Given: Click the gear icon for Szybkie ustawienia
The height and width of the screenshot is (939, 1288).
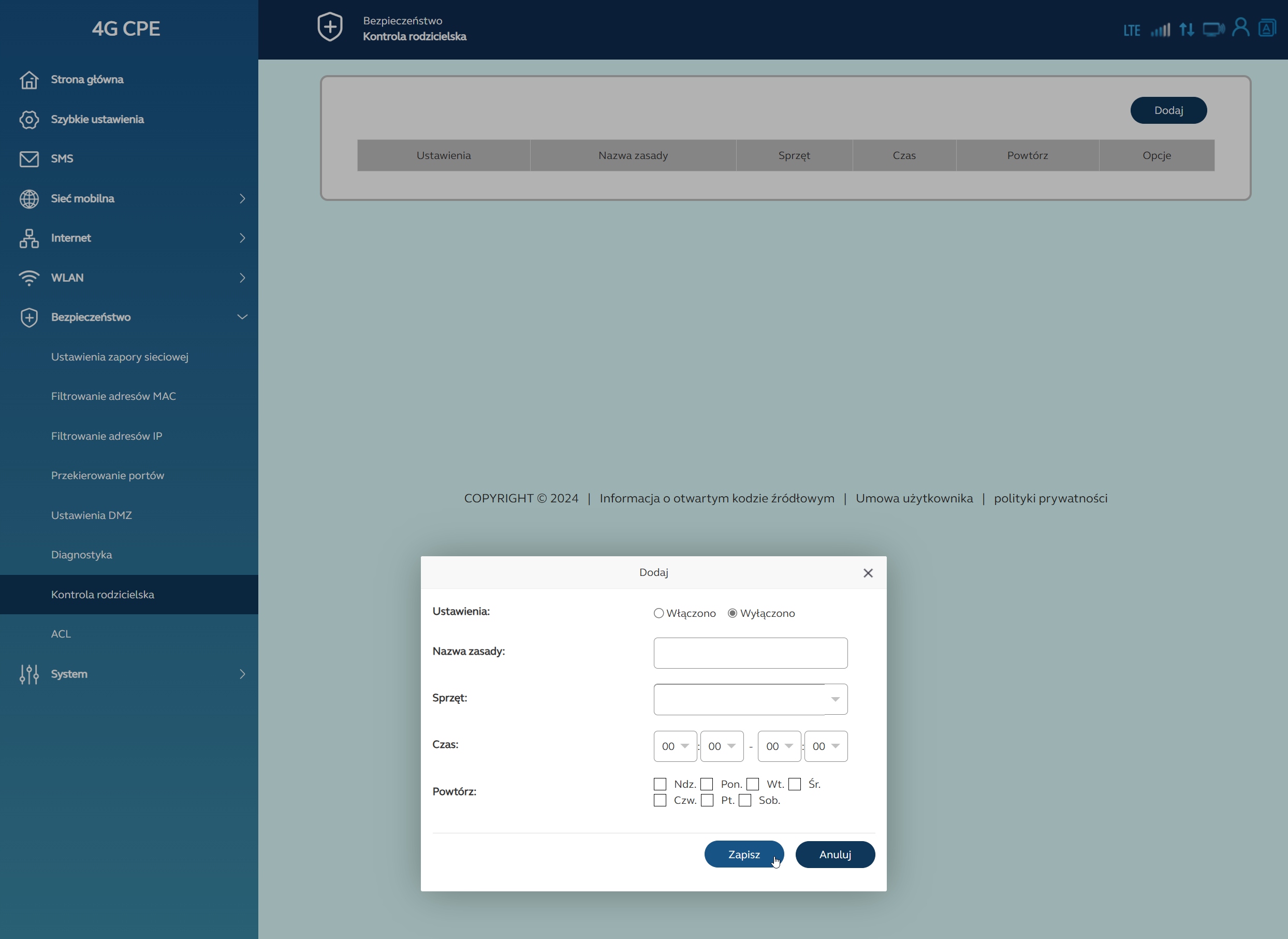Looking at the screenshot, I should [29, 119].
